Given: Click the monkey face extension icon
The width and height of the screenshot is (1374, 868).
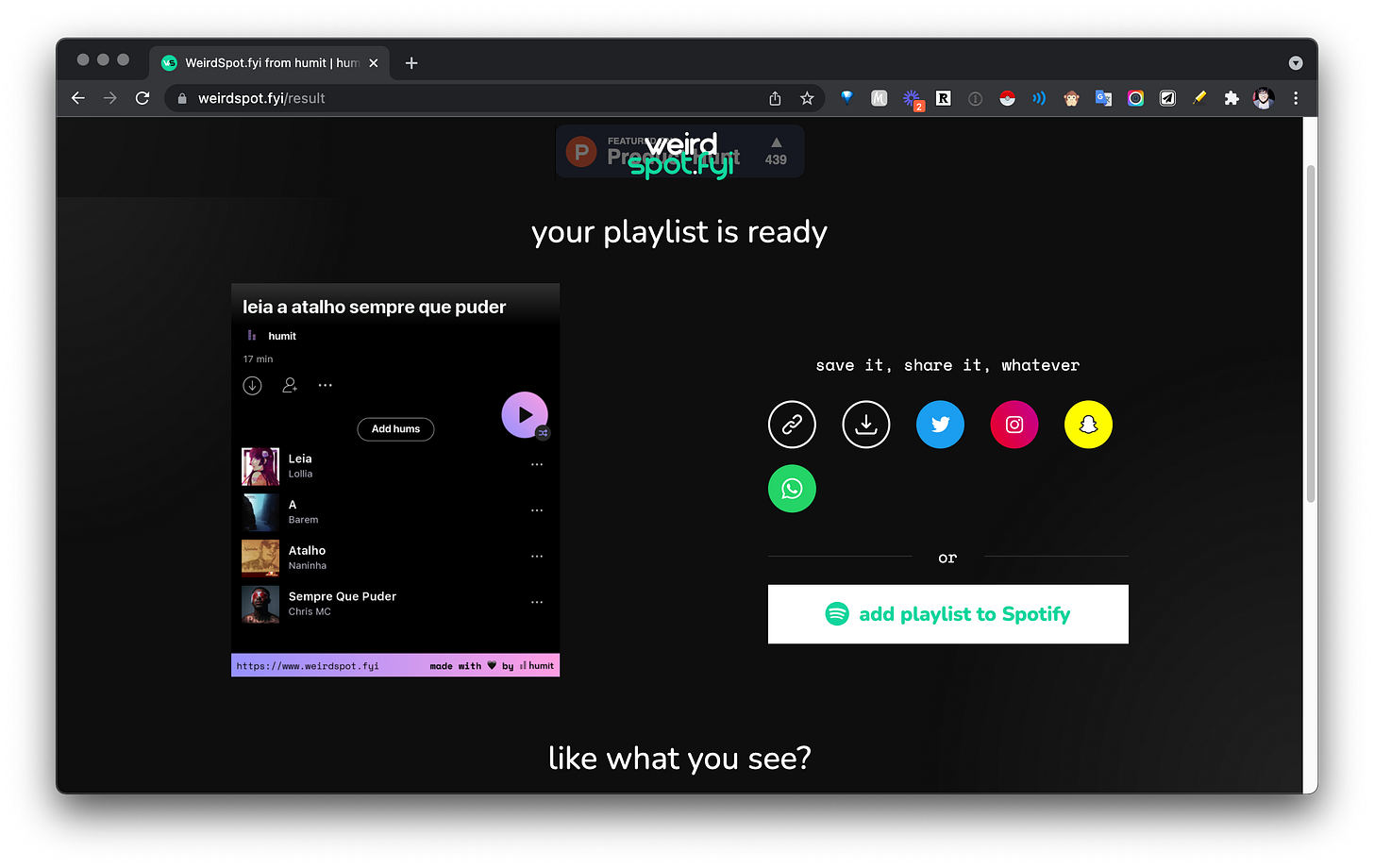Looking at the screenshot, I should point(1071,98).
